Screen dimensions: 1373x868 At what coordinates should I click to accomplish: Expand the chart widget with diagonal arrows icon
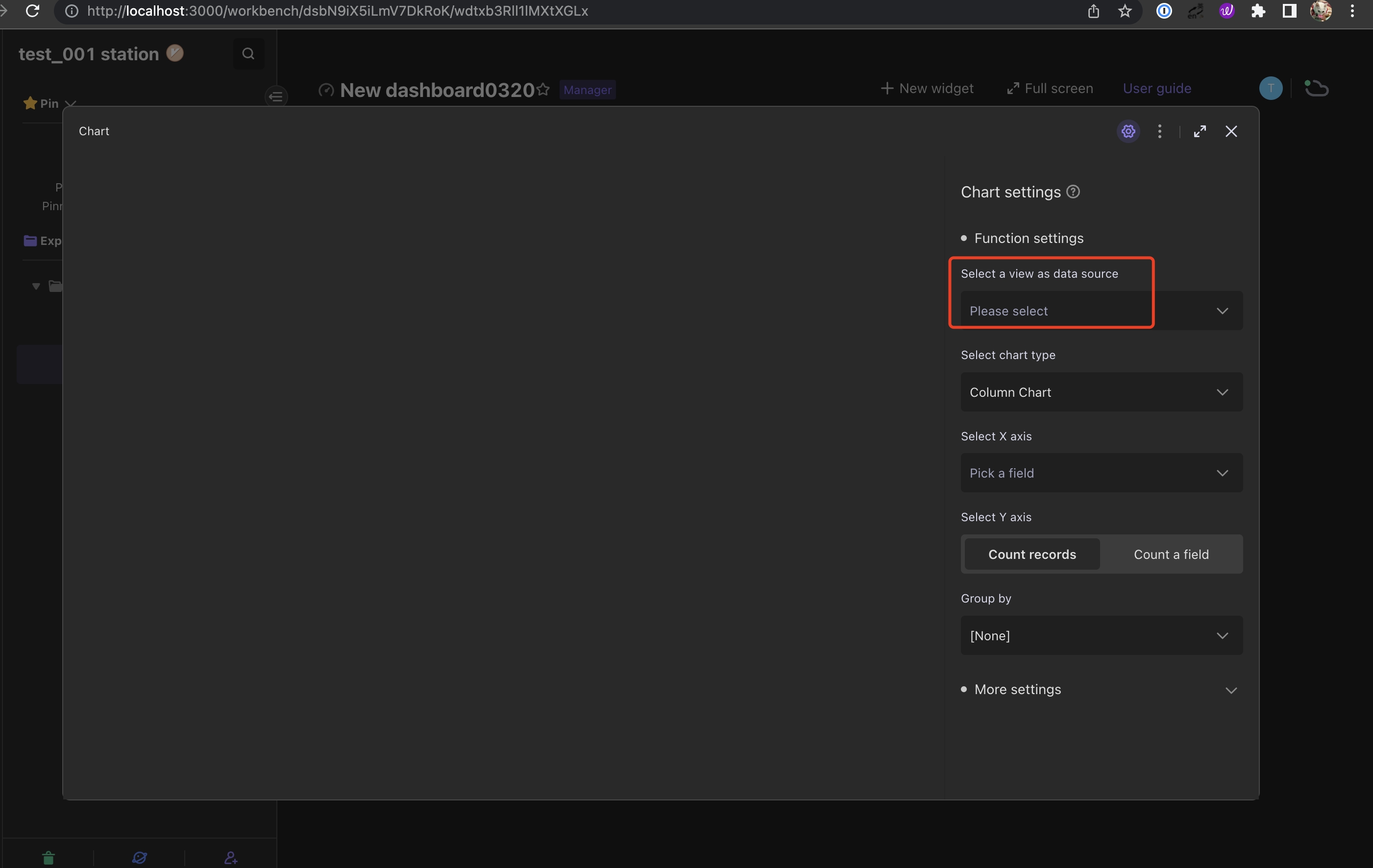tap(1200, 131)
